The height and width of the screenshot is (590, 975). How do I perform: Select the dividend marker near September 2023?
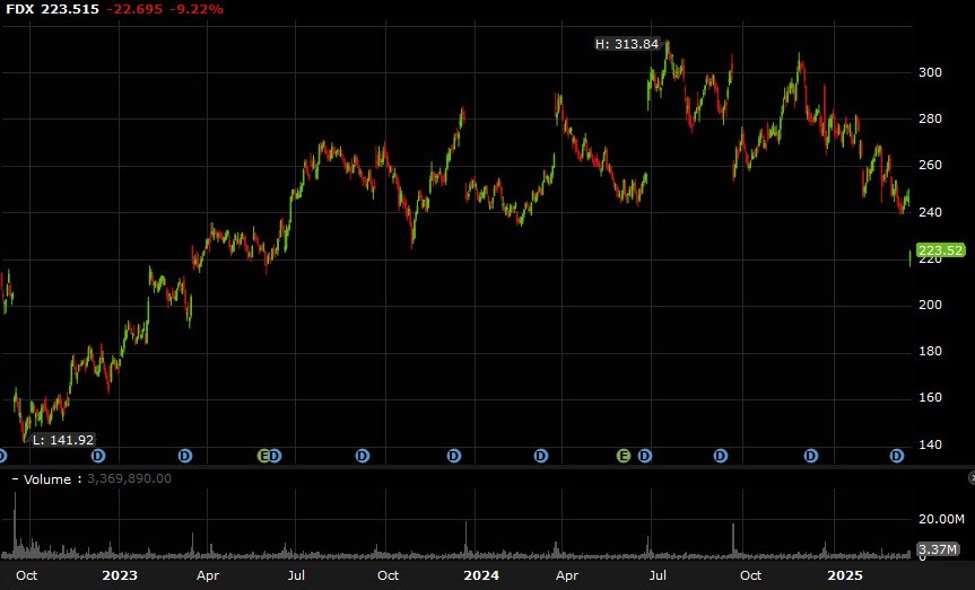362,456
